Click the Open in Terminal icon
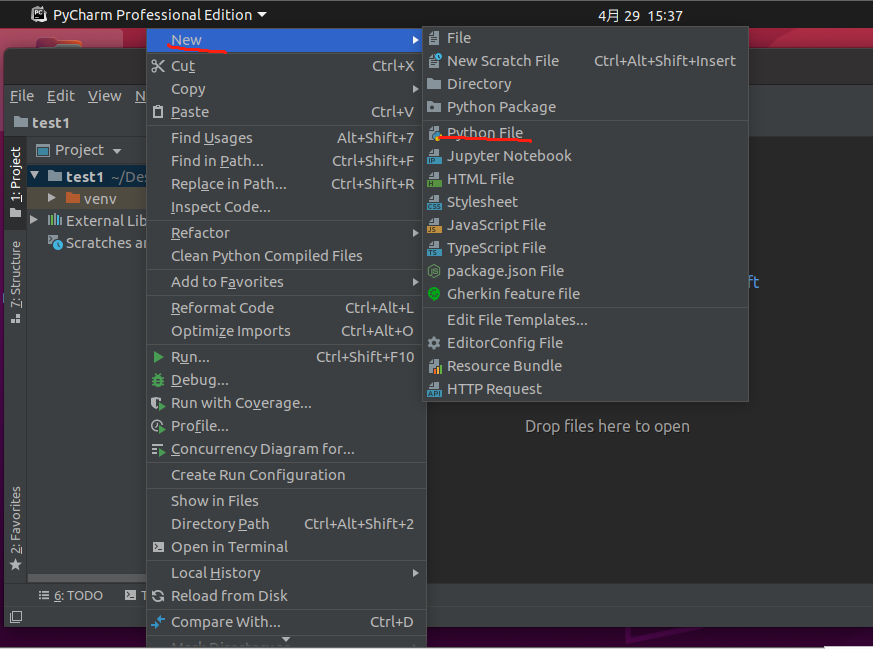This screenshot has width=873, height=649. pyautogui.click(x=158, y=547)
